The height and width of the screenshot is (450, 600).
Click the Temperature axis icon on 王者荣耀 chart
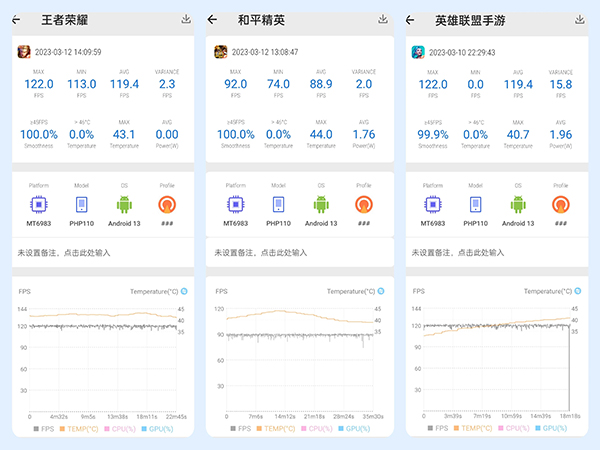pyautogui.click(x=184, y=291)
